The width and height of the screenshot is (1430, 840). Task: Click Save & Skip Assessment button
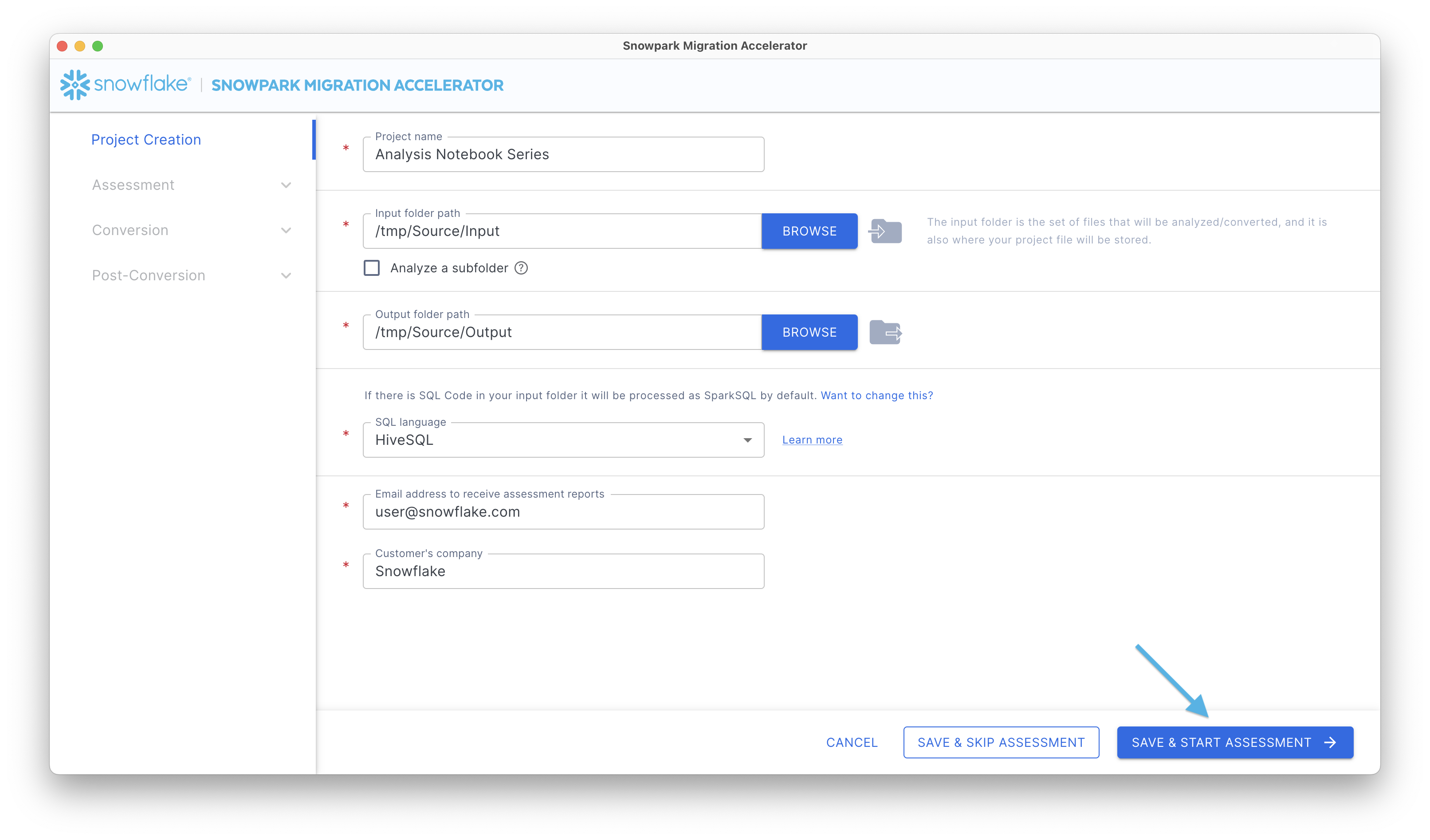1001,742
